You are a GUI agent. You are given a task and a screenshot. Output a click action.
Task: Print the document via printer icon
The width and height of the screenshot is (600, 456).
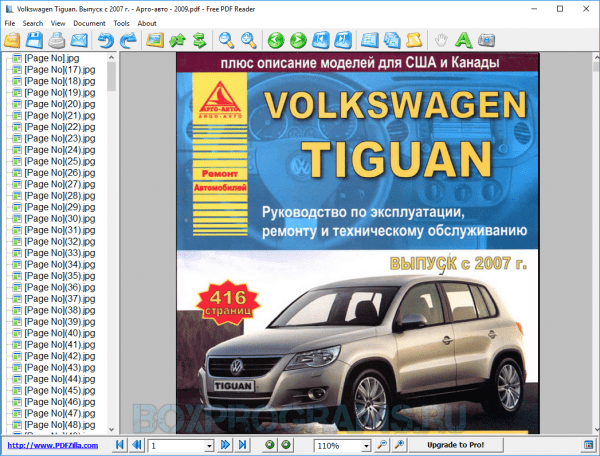57,40
